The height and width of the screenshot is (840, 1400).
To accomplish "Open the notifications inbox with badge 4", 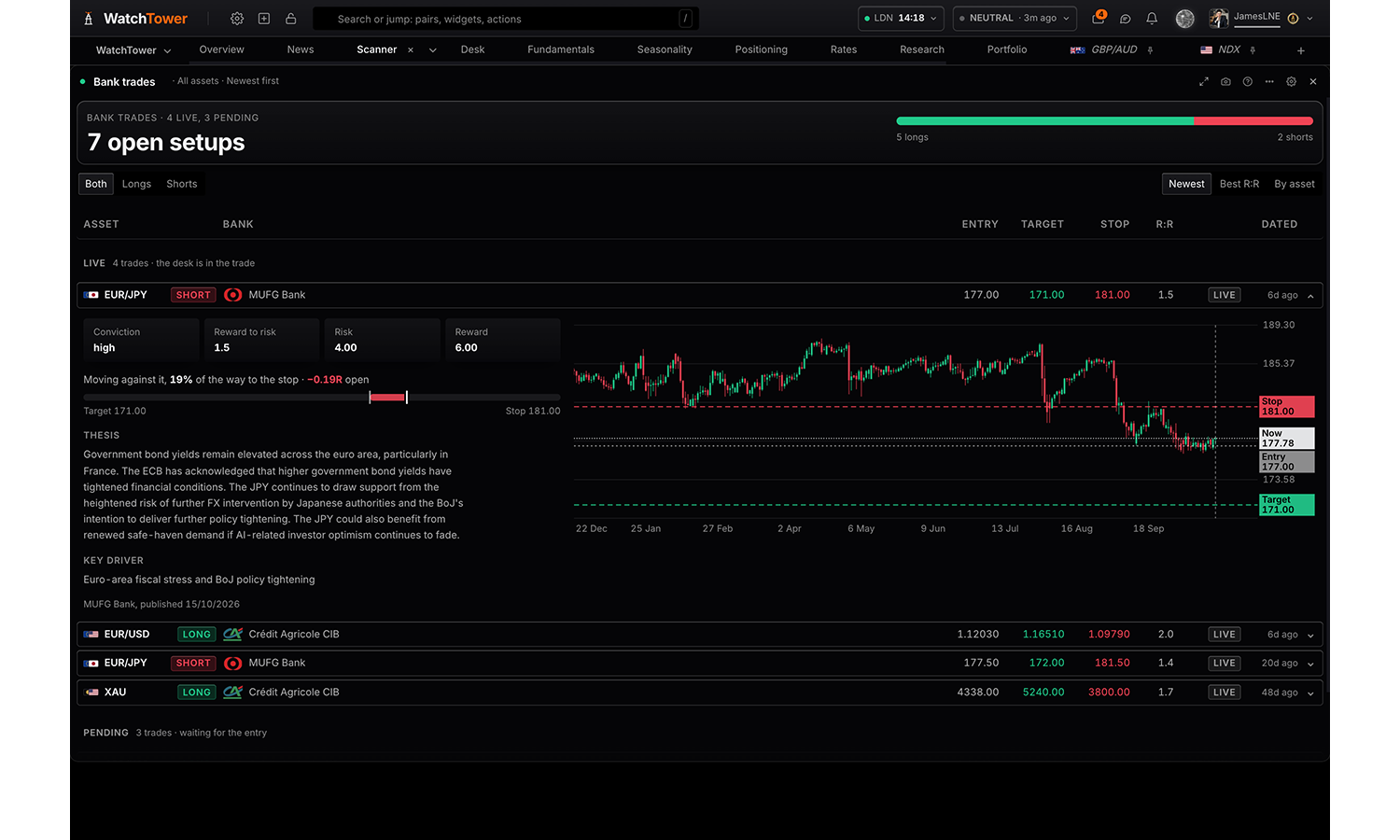I will [x=1099, y=18].
